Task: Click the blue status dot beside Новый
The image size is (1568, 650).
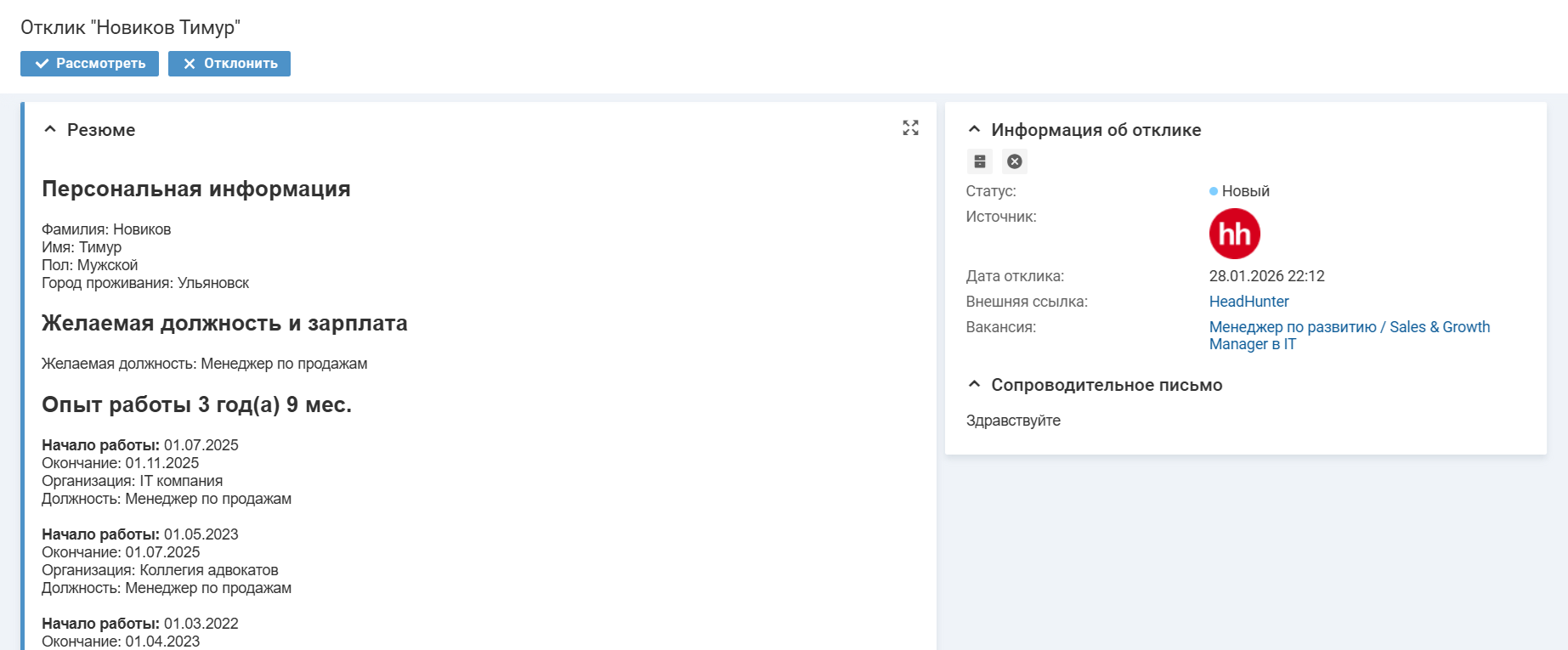Action: click(x=1214, y=191)
